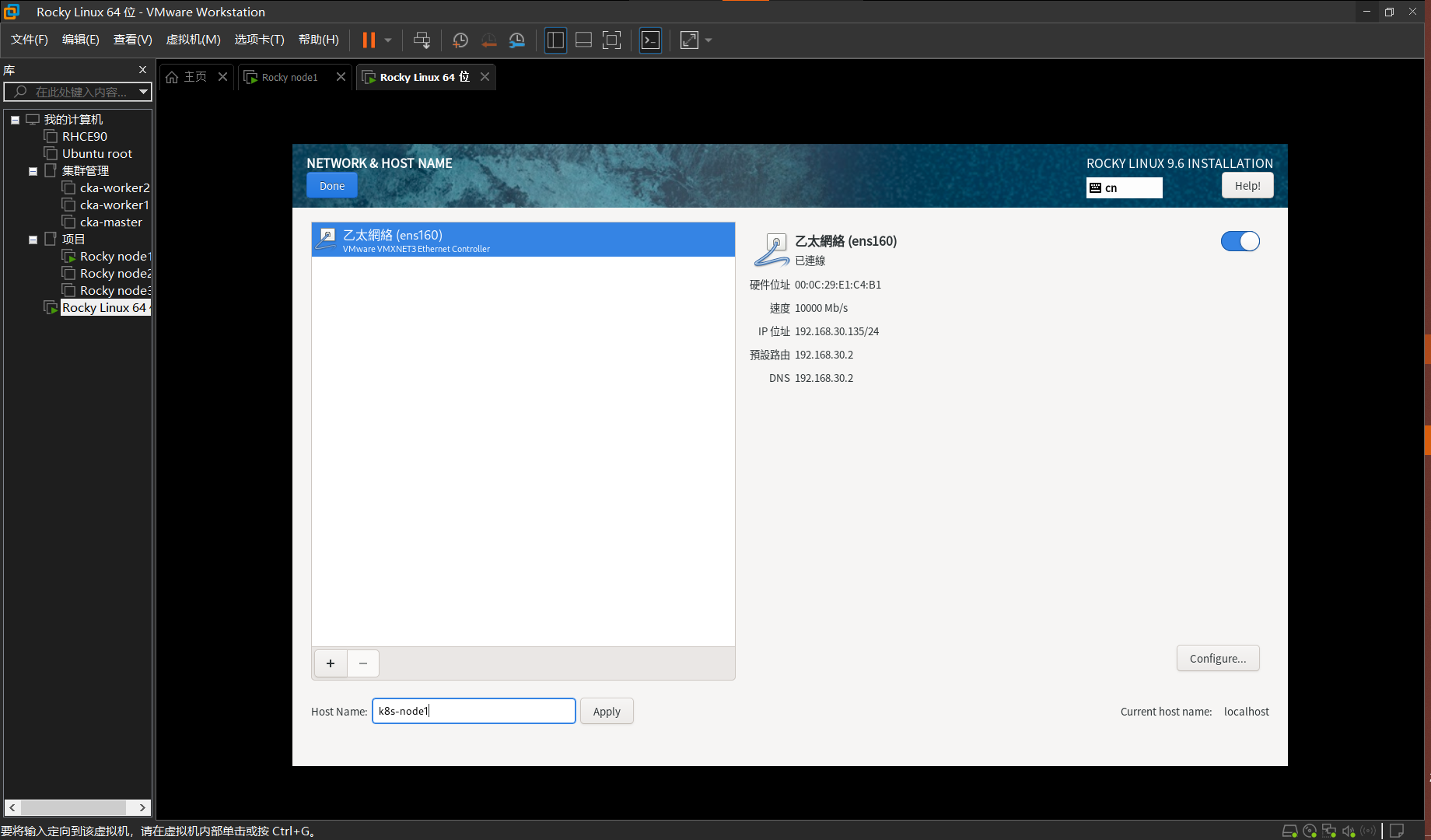Click the sound card status icon
Image resolution: width=1431 pixels, height=840 pixels.
(1349, 831)
